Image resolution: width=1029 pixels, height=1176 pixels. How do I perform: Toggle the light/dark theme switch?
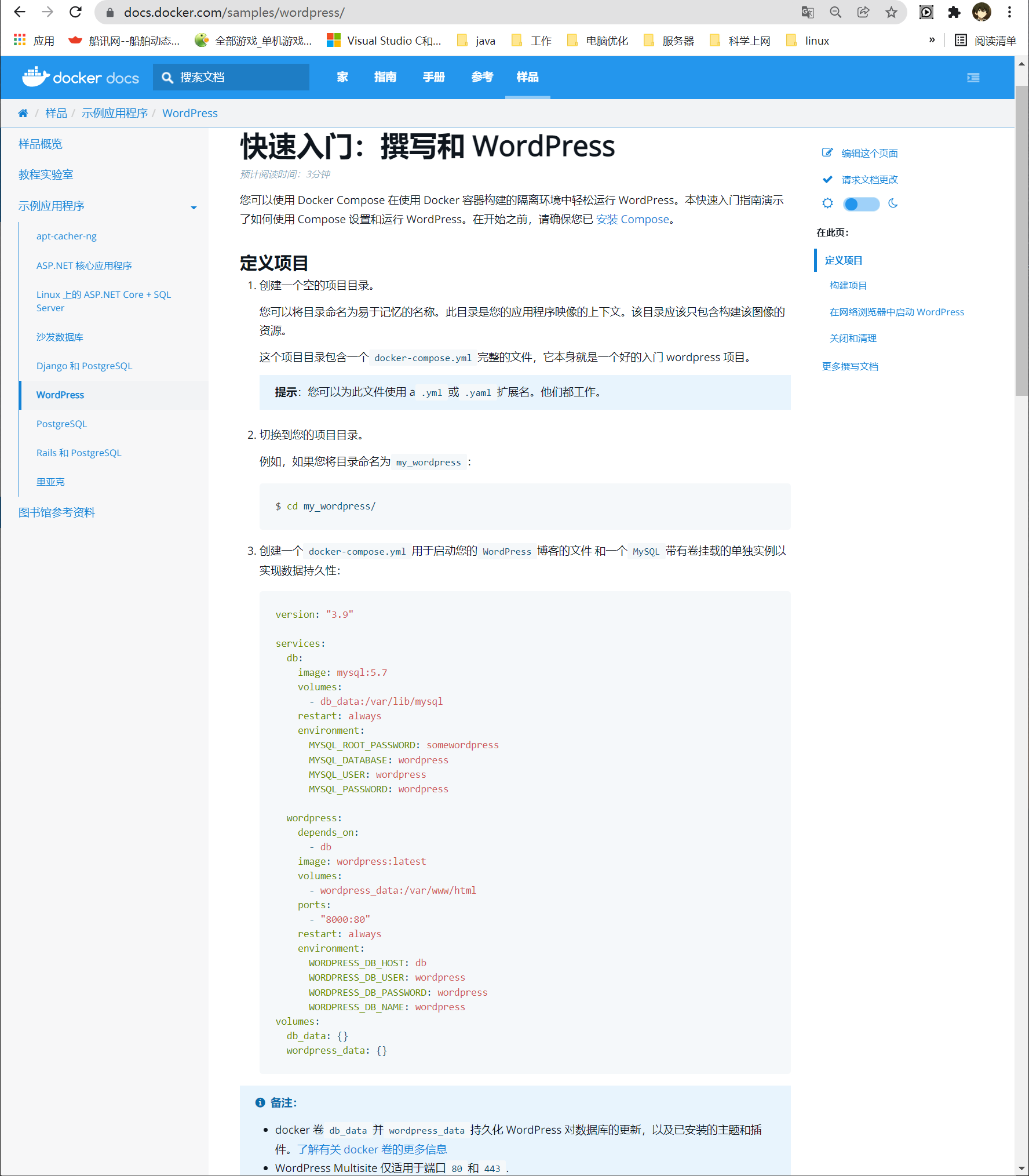[x=860, y=204]
